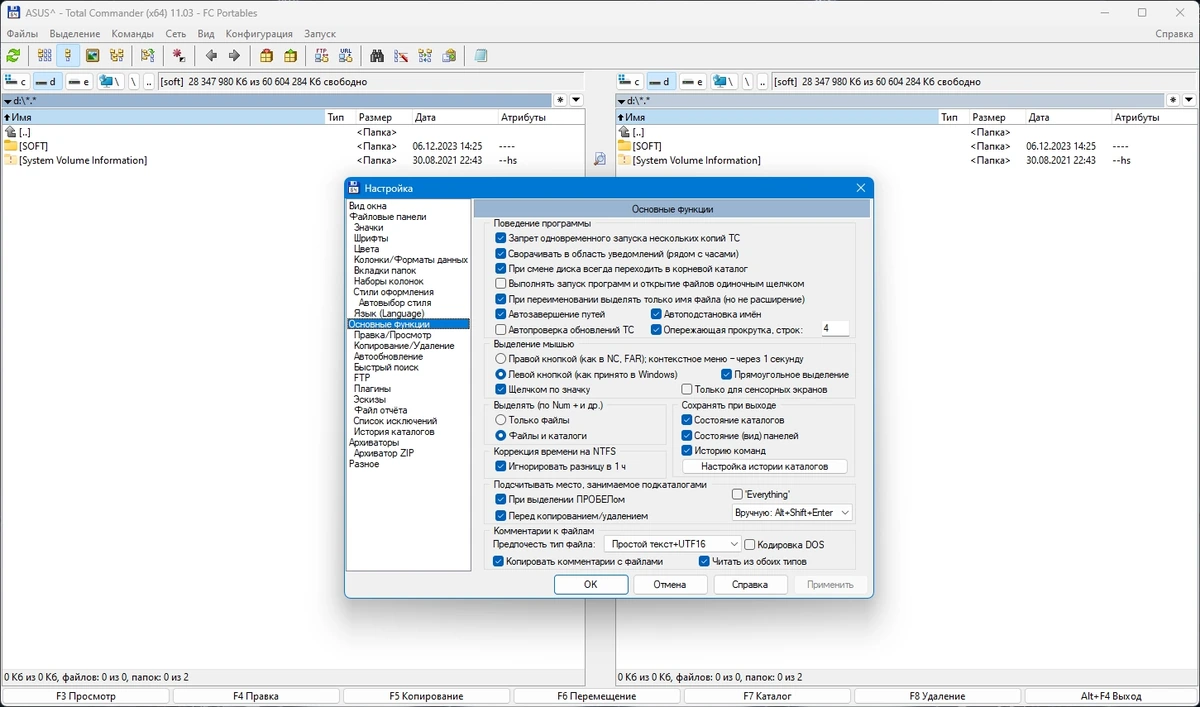The width and height of the screenshot is (1200, 707).
Task: Open right panel directory history dropdown arrow
Action: (x=1189, y=100)
